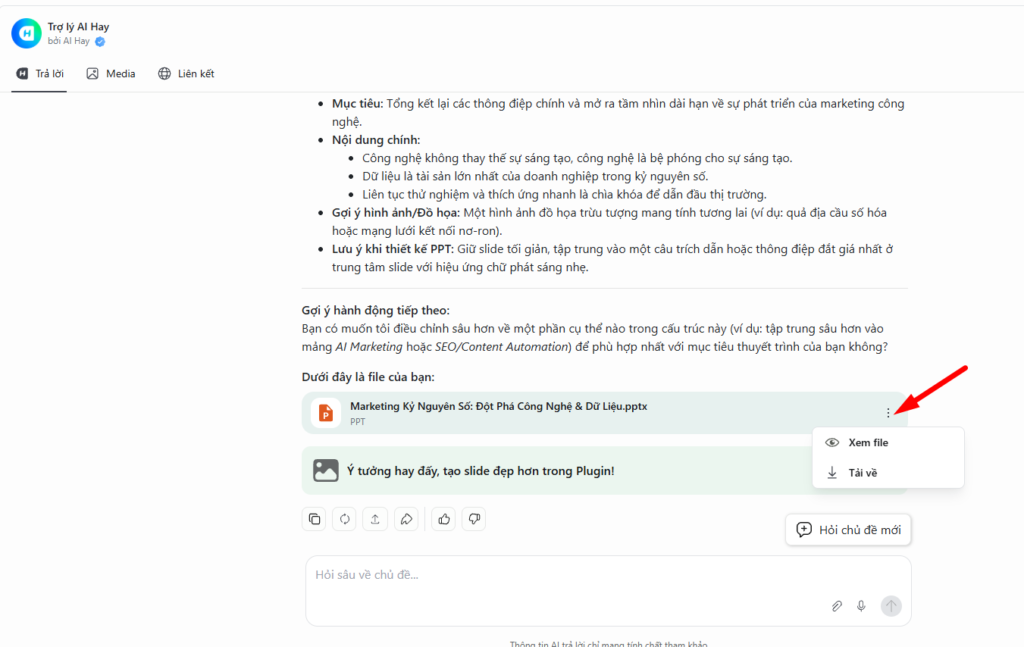The width and height of the screenshot is (1024, 647).
Task: Start voice input with the microphone icon
Action: click(861, 607)
